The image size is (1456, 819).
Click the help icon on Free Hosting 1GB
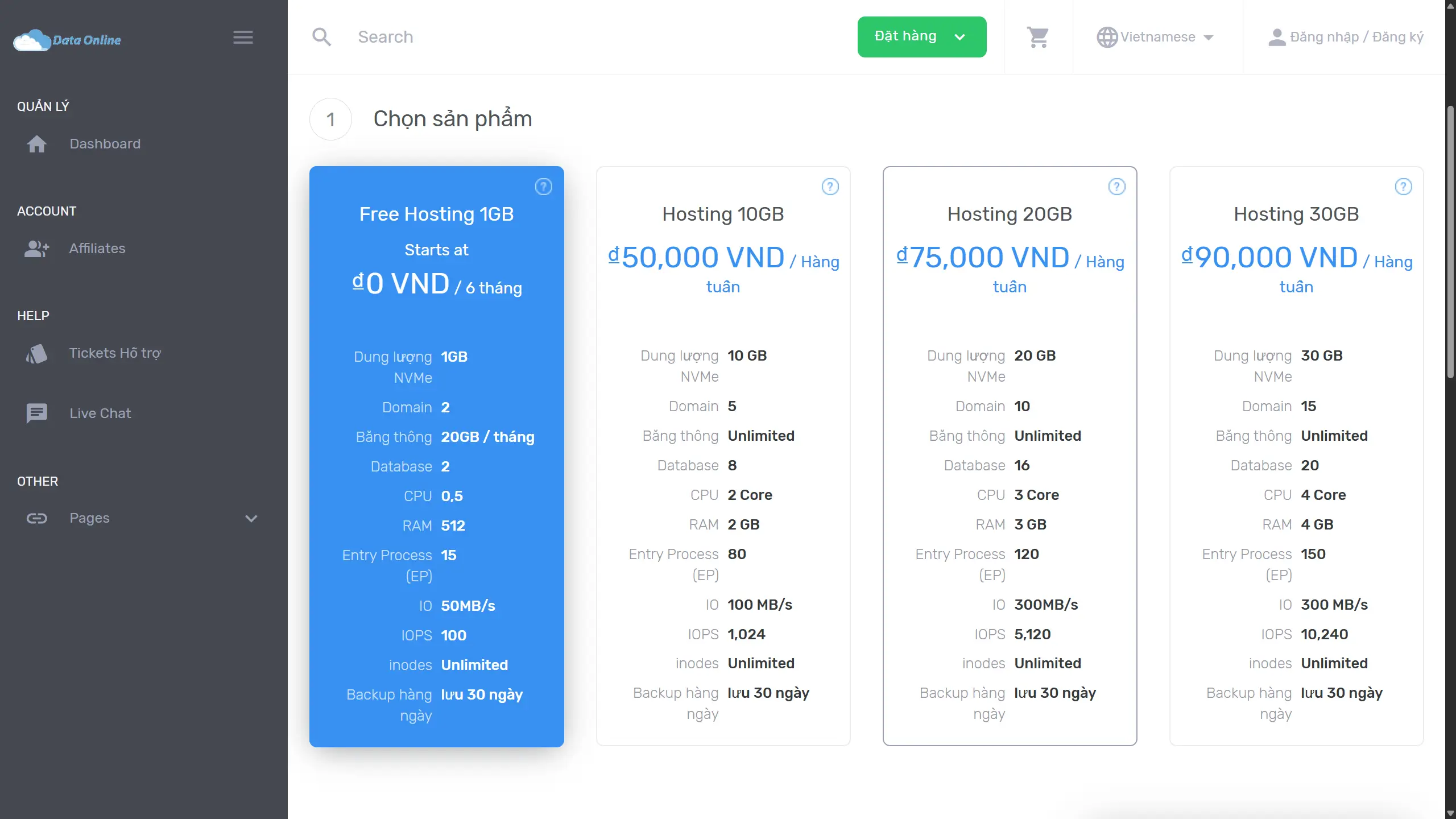click(x=543, y=187)
